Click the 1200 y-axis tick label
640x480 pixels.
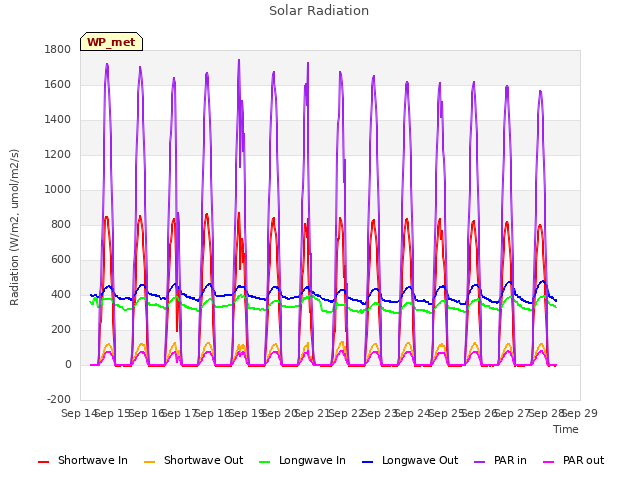pyautogui.click(x=58, y=155)
